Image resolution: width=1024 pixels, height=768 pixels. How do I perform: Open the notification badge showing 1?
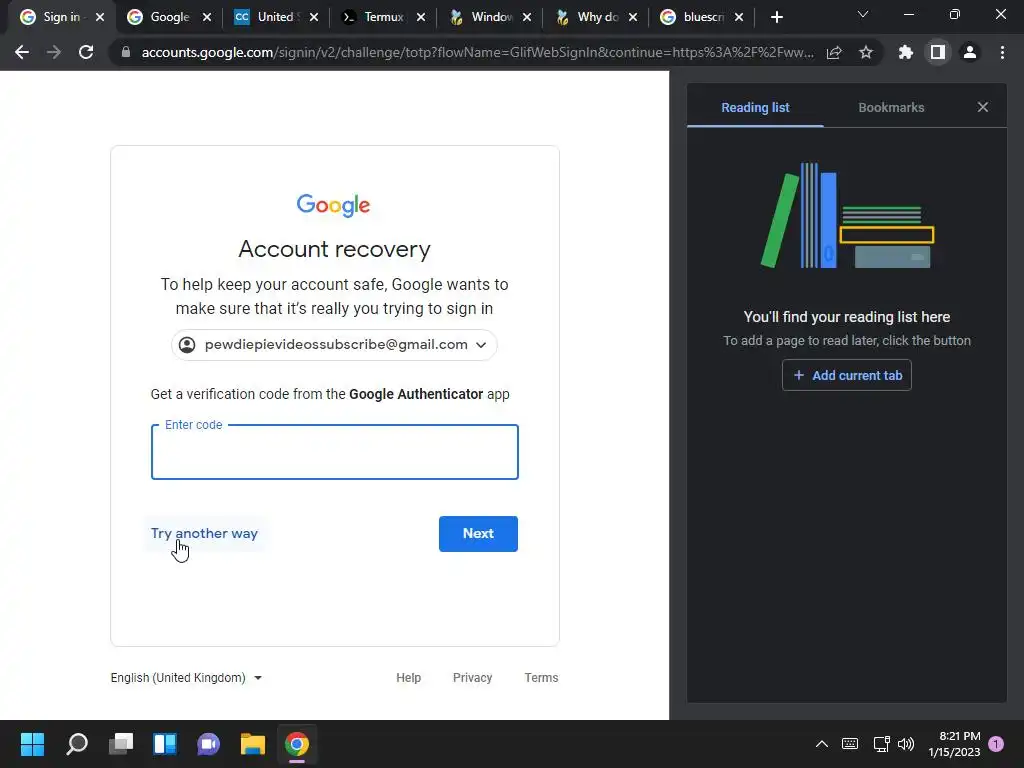click(996, 744)
